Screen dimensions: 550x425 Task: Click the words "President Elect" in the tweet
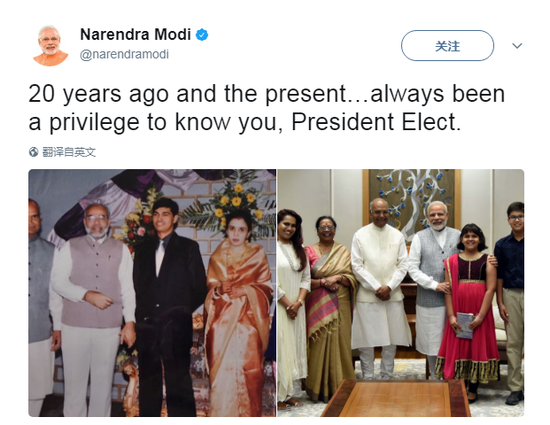pos(374,122)
